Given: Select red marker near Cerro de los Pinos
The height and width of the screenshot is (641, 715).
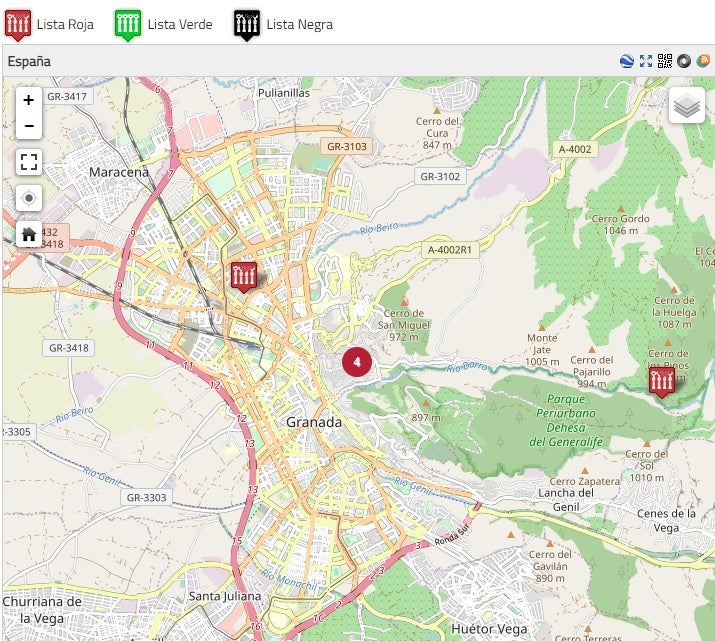Looking at the screenshot, I should coord(661,380).
